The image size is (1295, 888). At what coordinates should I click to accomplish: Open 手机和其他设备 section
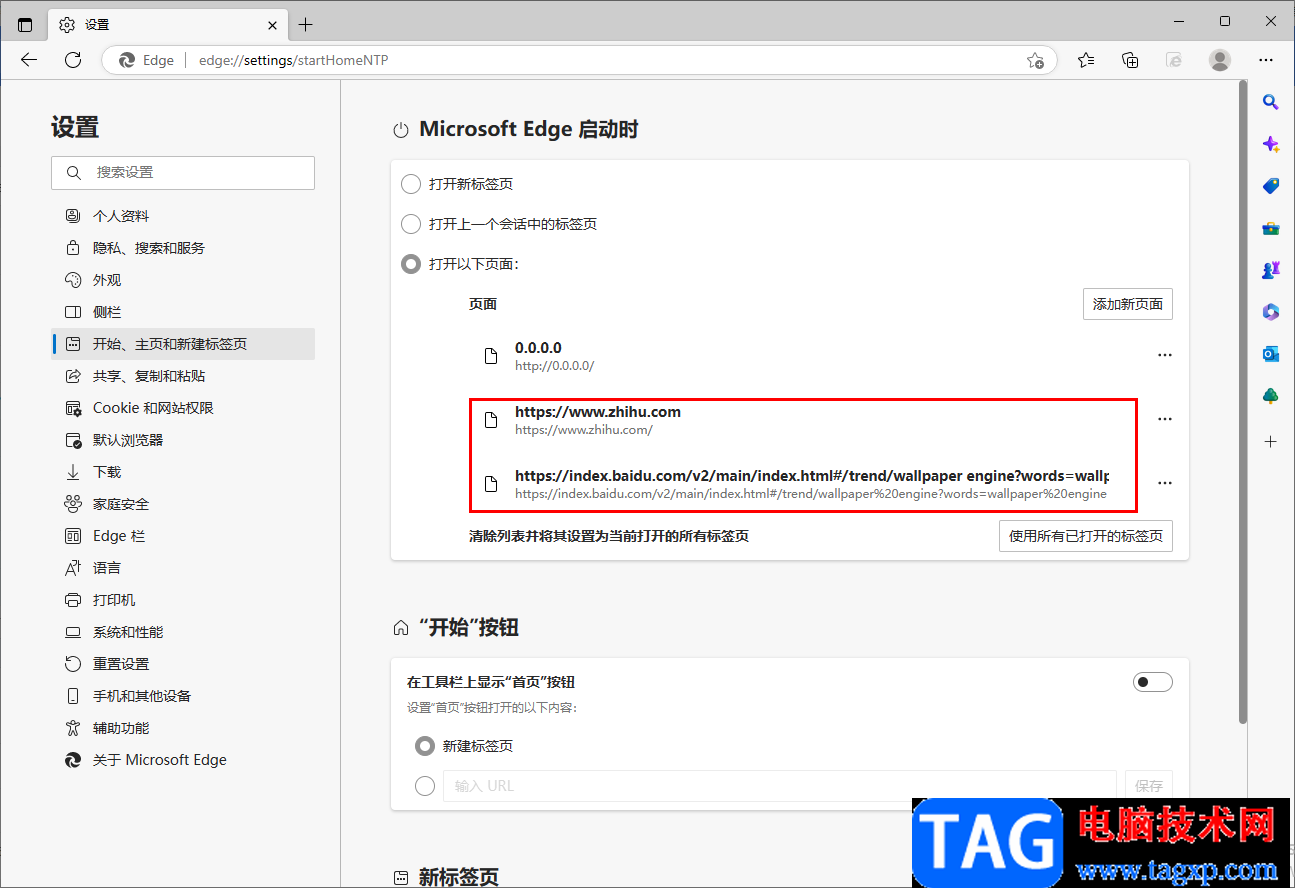(183, 696)
